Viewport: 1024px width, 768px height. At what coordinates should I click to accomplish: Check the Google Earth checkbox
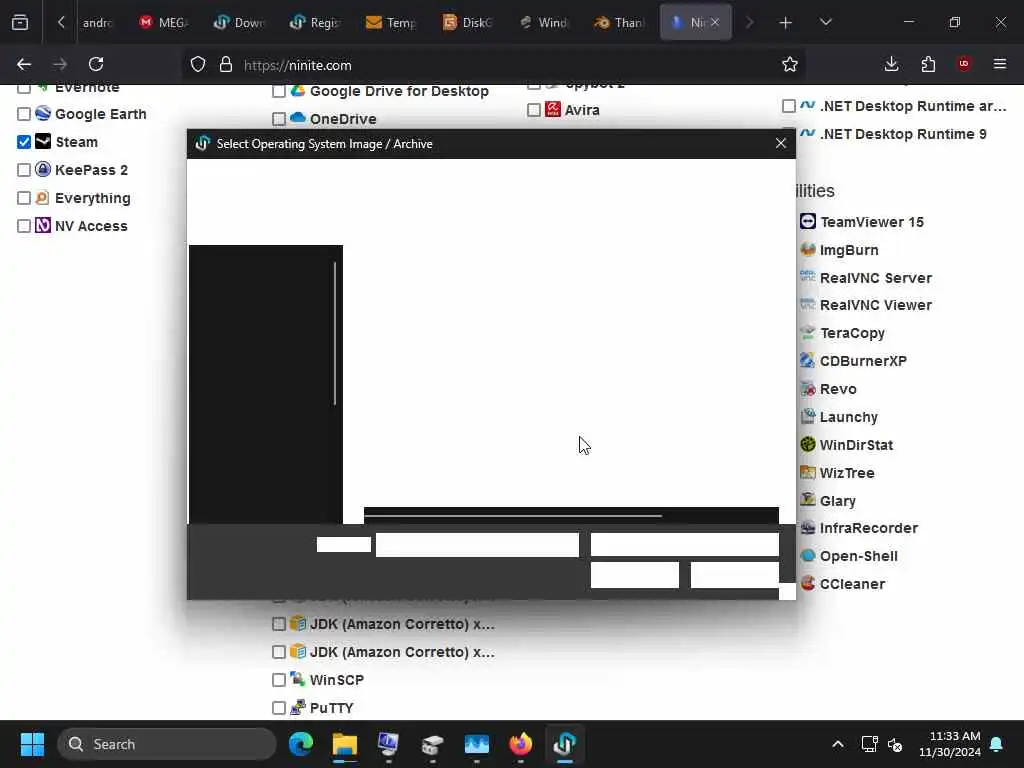(24, 114)
